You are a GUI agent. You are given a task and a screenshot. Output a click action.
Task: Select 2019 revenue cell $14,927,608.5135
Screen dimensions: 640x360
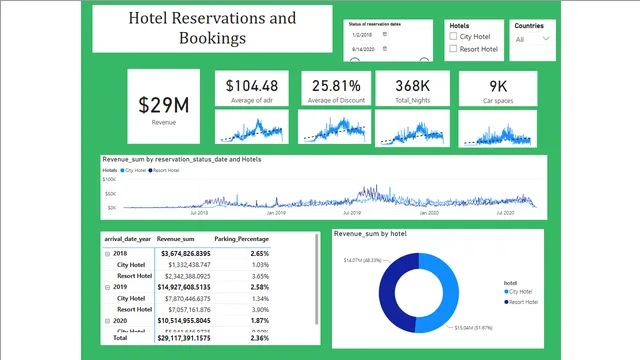click(184, 287)
